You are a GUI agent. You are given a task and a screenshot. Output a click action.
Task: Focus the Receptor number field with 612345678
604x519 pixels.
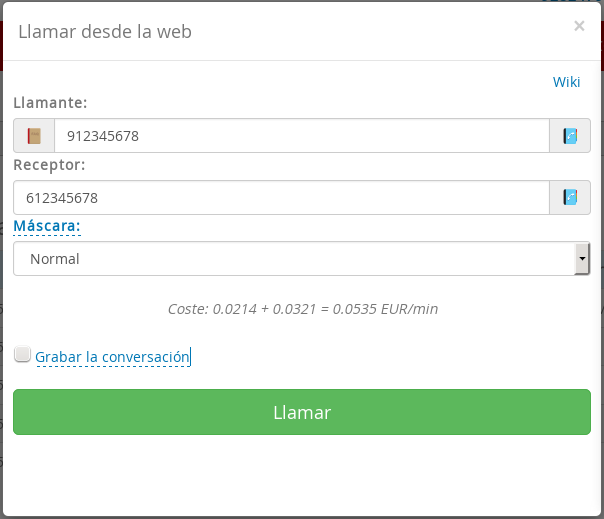pyautogui.click(x=281, y=197)
